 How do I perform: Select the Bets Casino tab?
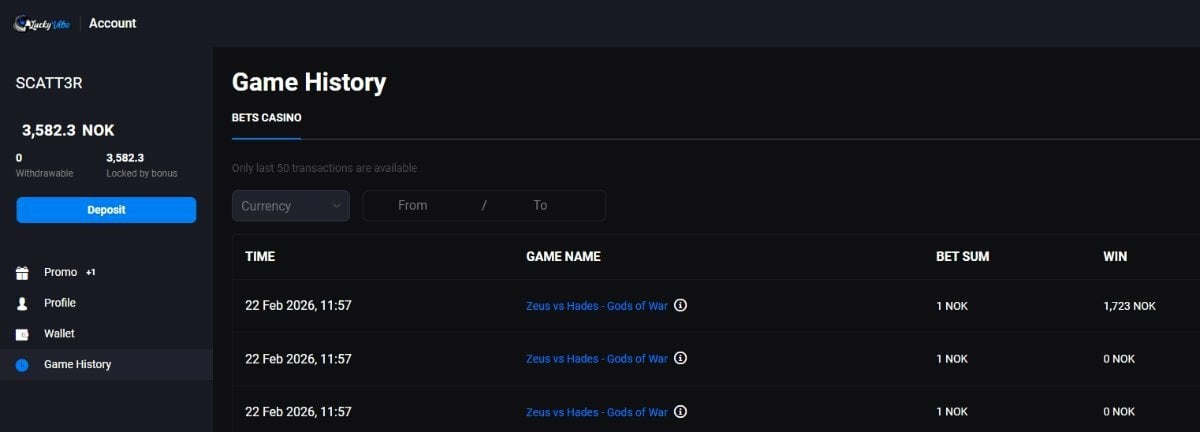(266, 118)
